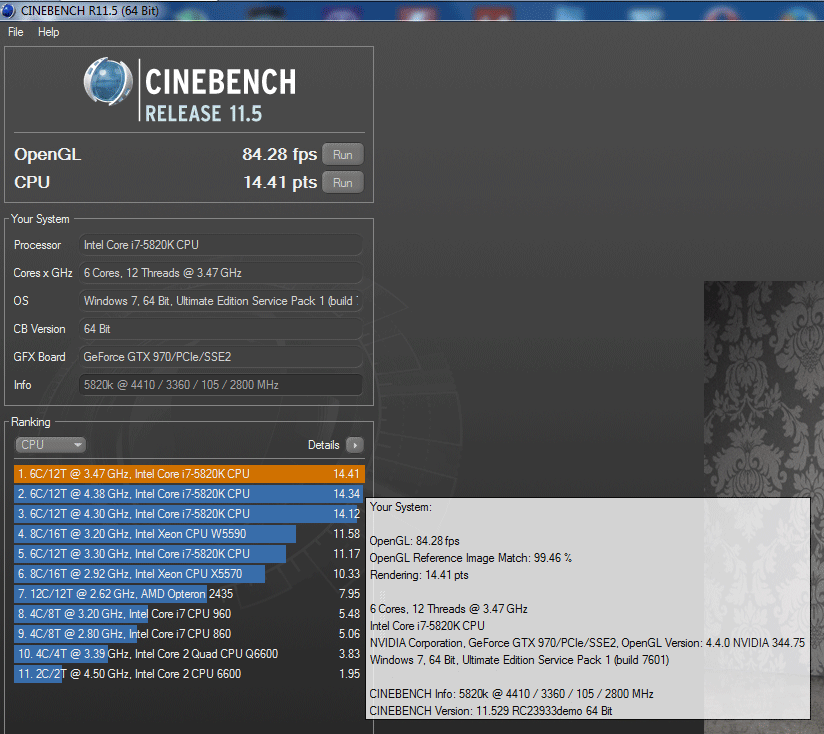
Task: Select the Core i7 CPU 960 row
Action: click(x=189, y=614)
